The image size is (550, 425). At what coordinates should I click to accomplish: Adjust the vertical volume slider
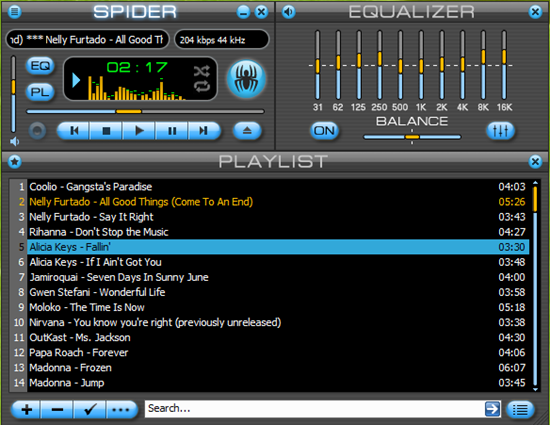tap(13, 94)
